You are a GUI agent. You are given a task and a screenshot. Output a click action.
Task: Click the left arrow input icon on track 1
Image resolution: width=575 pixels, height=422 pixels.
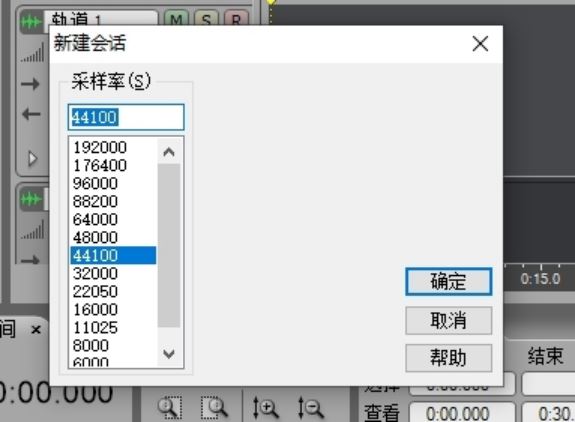(31, 114)
